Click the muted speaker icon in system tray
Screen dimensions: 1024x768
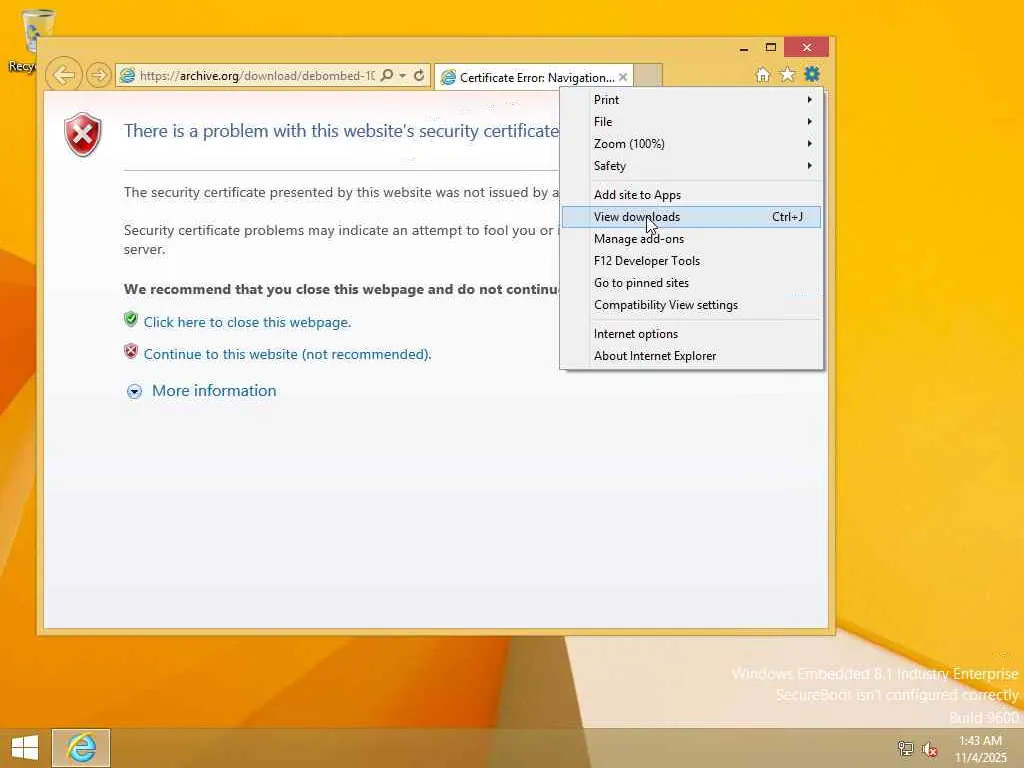pos(930,749)
